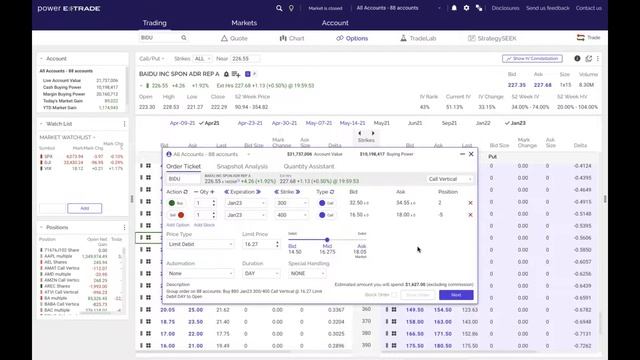Toggle Call type on 400 strike leg

coord(327,215)
